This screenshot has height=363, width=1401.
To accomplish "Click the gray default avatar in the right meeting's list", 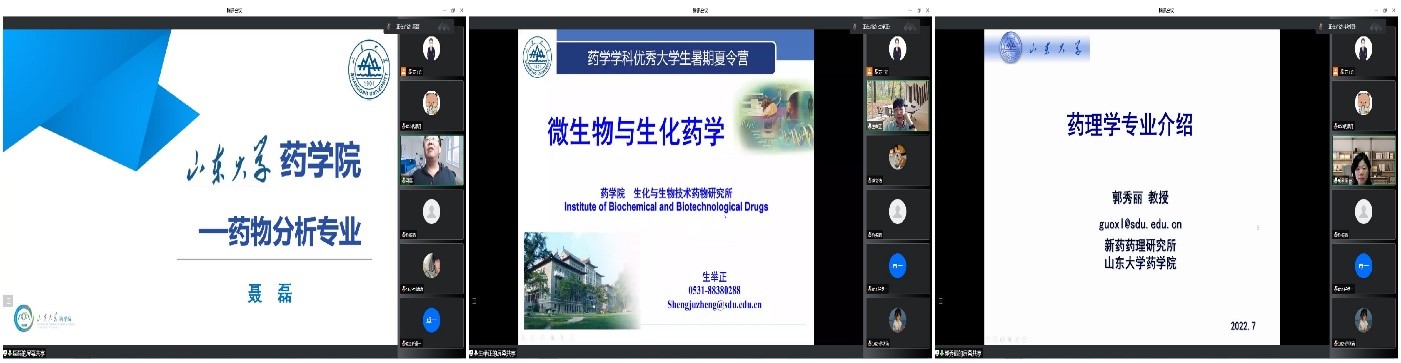I will (1363, 211).
